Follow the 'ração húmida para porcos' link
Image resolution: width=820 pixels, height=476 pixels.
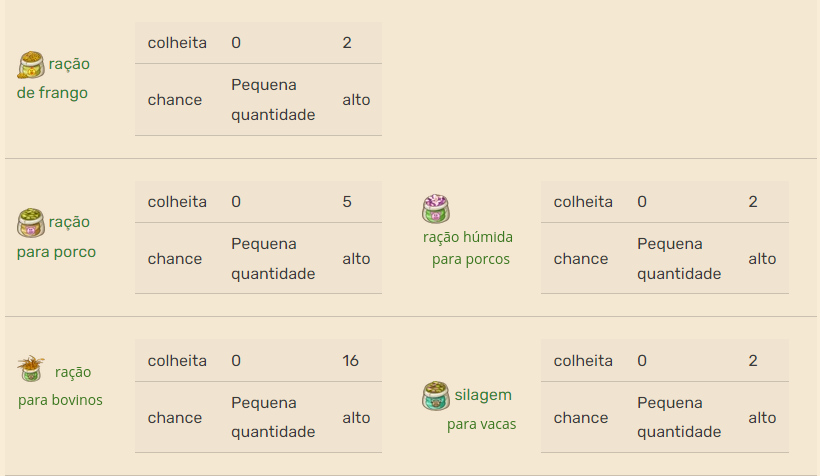468,248
